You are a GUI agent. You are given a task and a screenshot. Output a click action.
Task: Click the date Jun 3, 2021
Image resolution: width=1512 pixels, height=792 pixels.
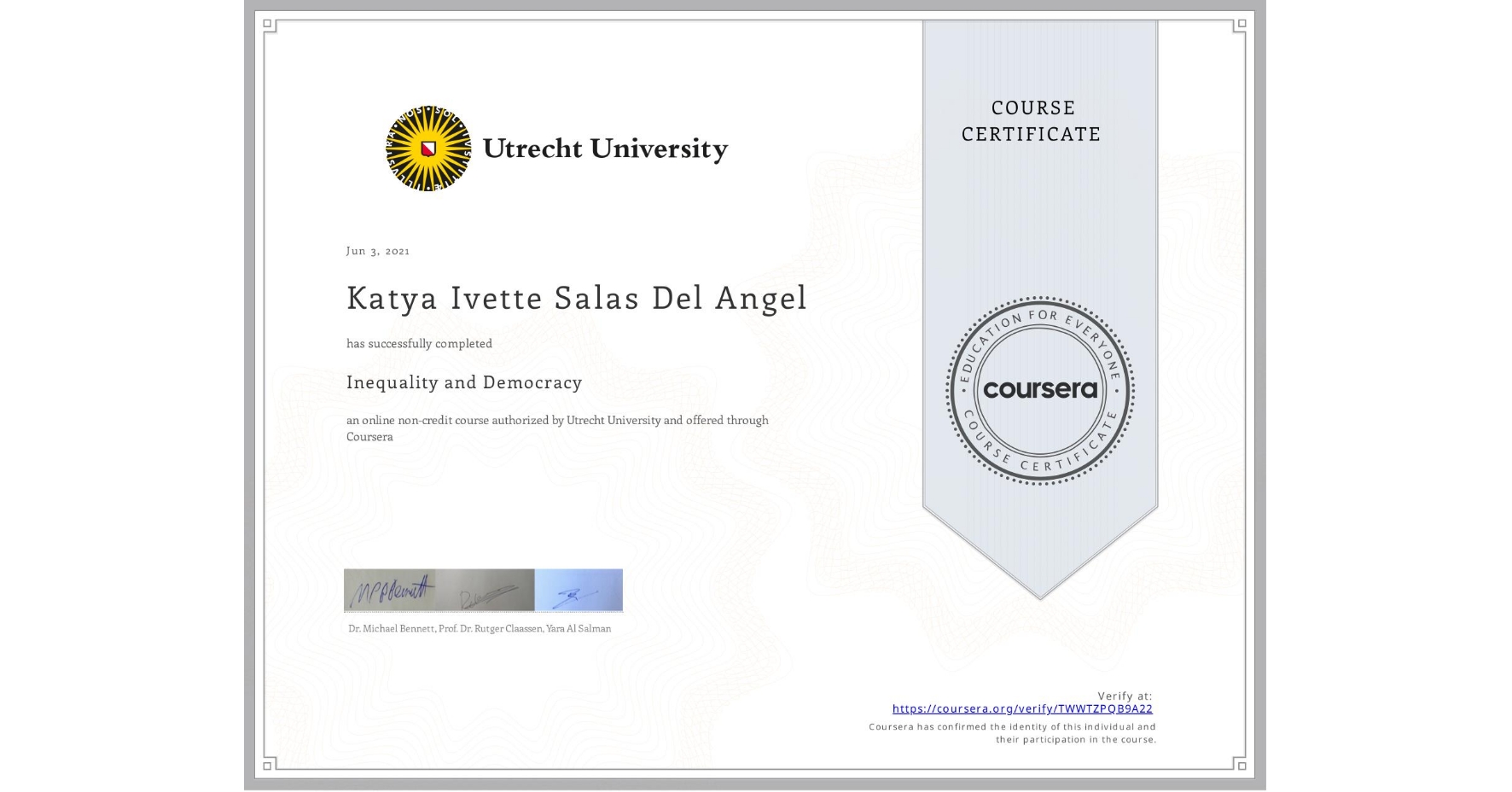pos(377,251)
